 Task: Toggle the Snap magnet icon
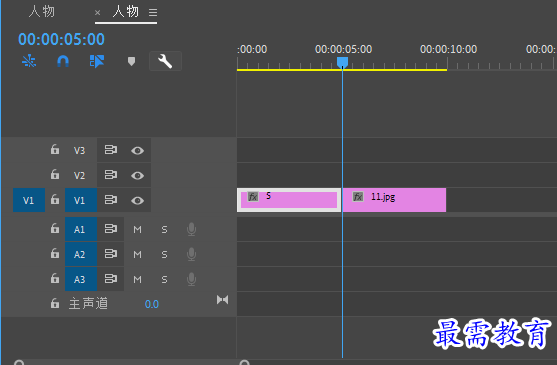[x=63, y=61]
